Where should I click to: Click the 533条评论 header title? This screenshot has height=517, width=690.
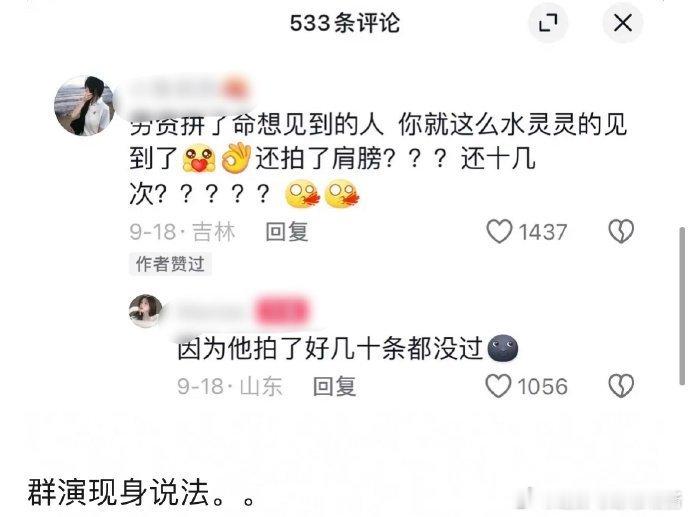(x=345, y=23)
